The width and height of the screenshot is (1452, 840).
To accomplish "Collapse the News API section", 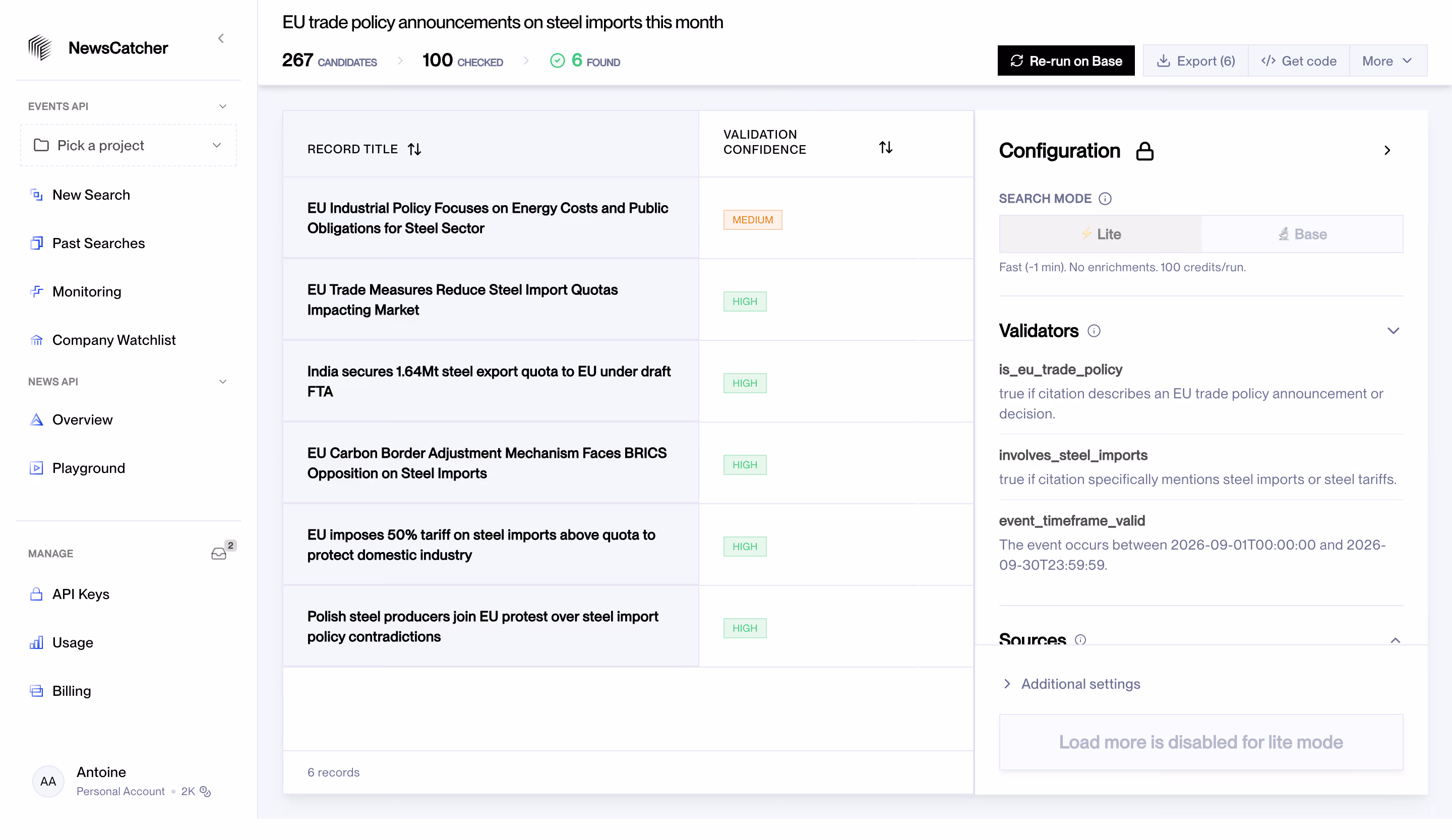I will [223, 382].
